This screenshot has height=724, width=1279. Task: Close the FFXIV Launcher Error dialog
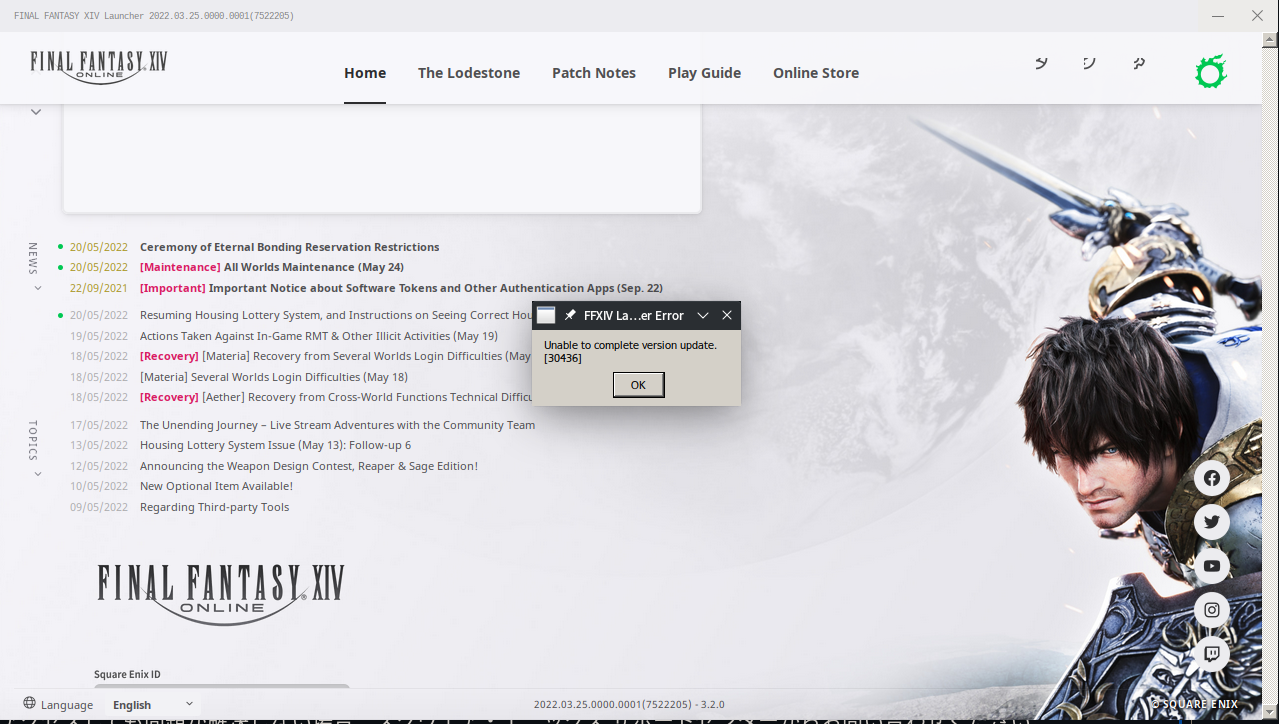727,315
